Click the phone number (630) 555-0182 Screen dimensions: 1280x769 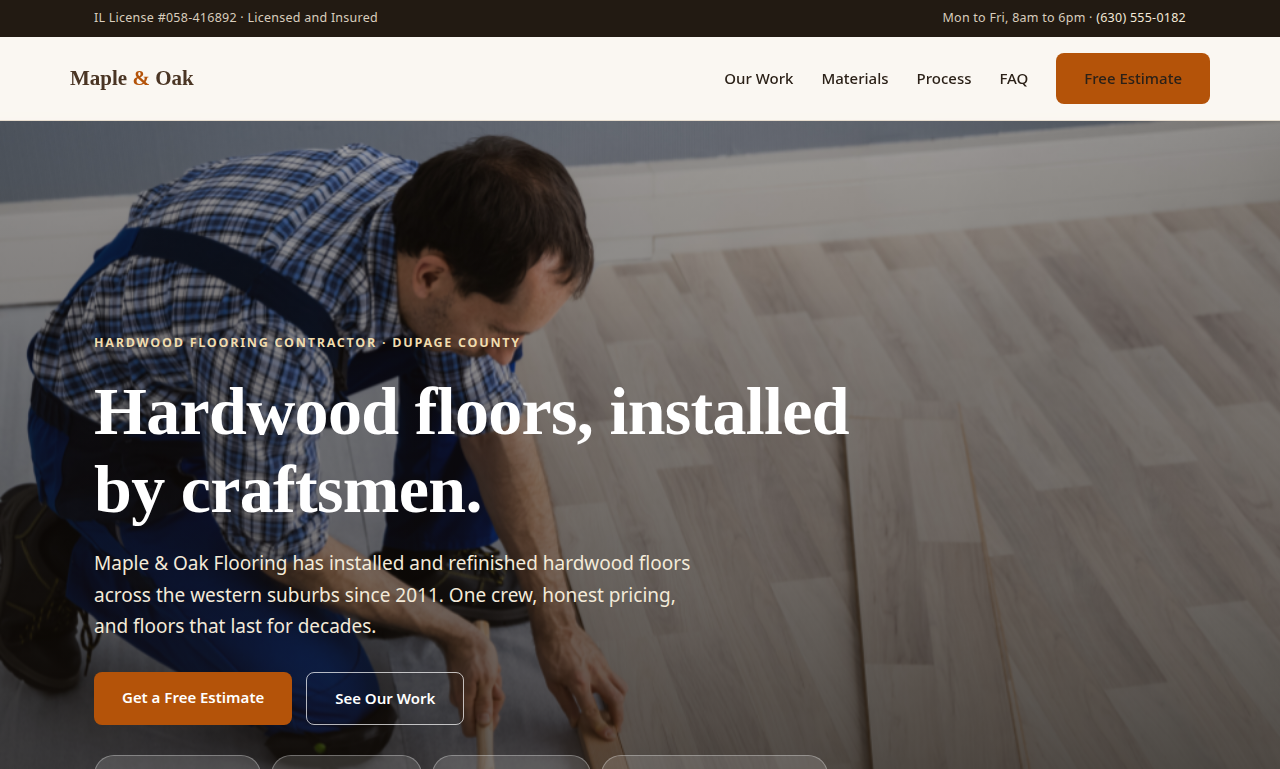pyautogui.click(x=1141, y=18)
